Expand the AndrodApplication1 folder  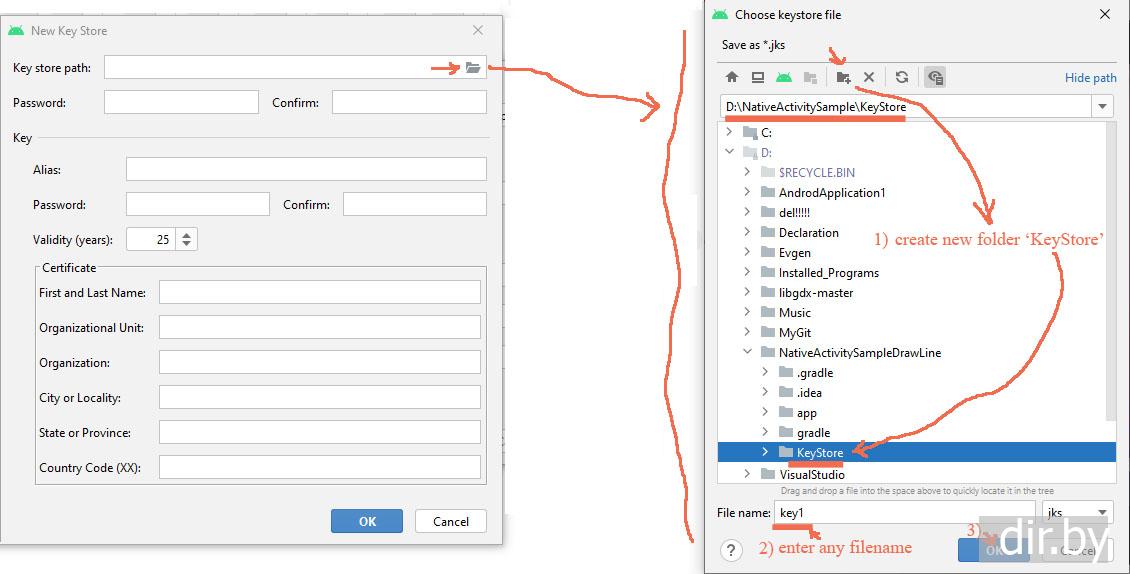[x=747, y=193]
